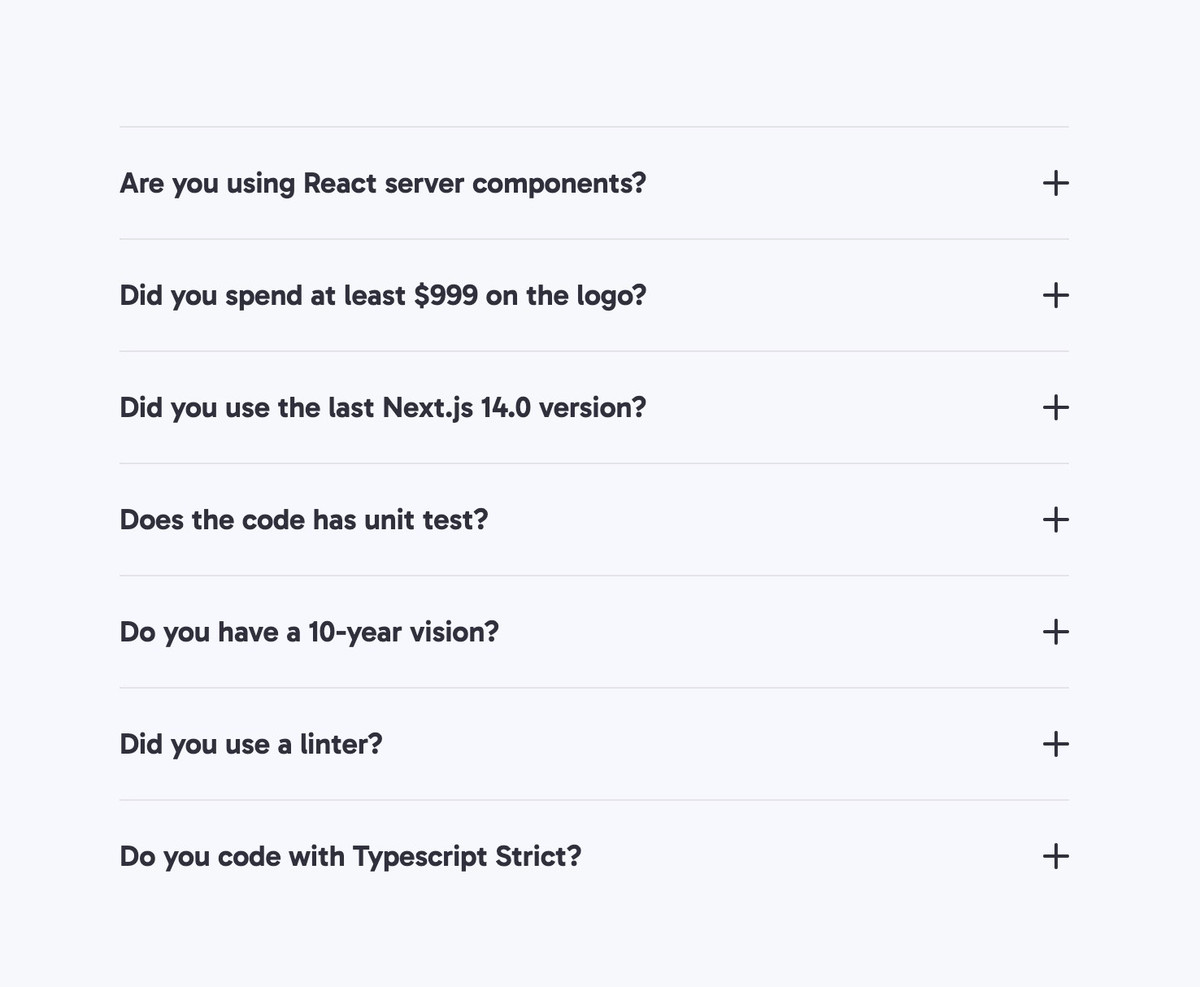Toggle the React server components accordion row
Screen dimensions: 1200x987
pyautogui.click(x=594, y=183)
